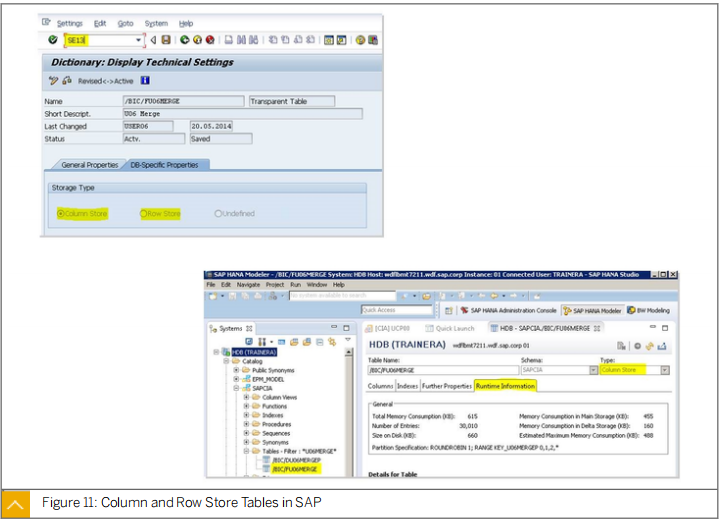The height and width of the screenshot is (521, 719).
Task: Open the Settings menu in SAP GUI
Action: pos(70,23)
